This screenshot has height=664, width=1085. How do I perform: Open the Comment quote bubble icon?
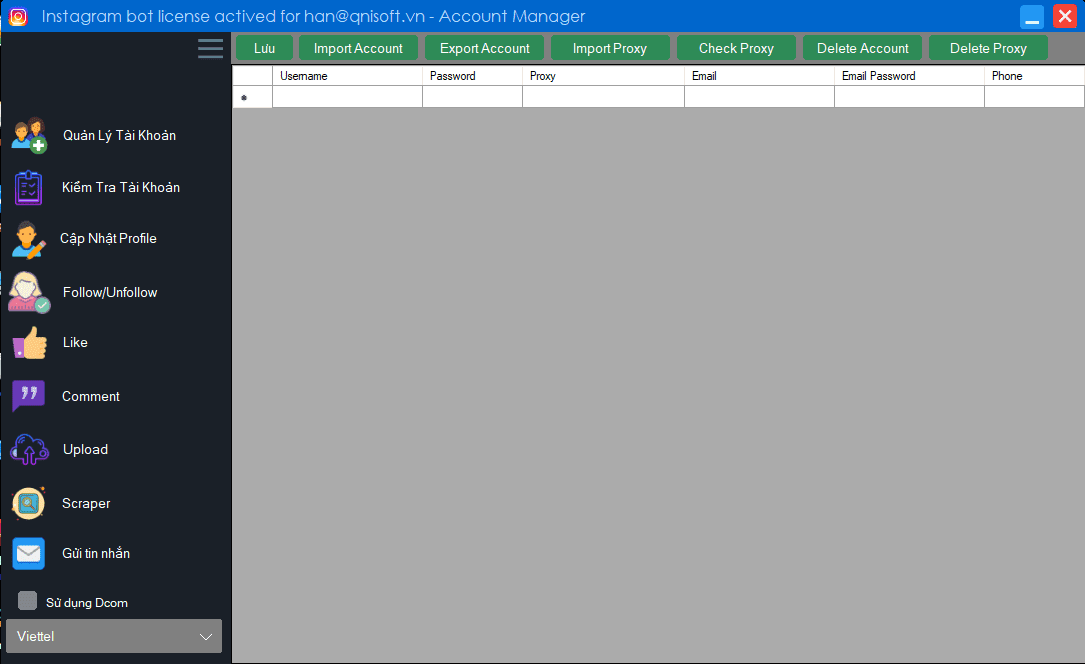coord(28,396)
